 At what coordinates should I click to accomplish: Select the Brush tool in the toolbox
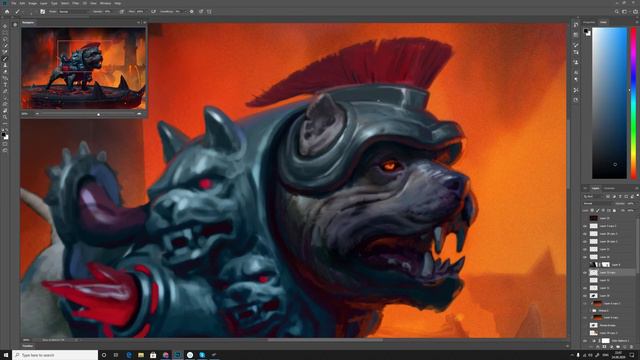5,58
